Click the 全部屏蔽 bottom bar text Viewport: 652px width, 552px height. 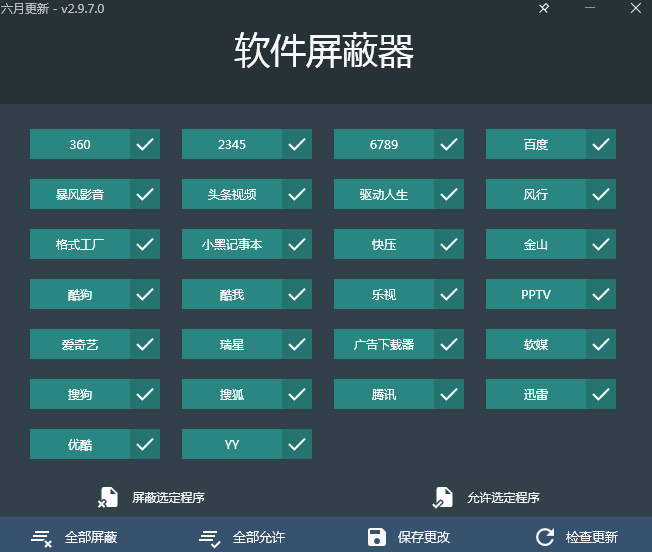pyautogui.click(x=91, y=537)
